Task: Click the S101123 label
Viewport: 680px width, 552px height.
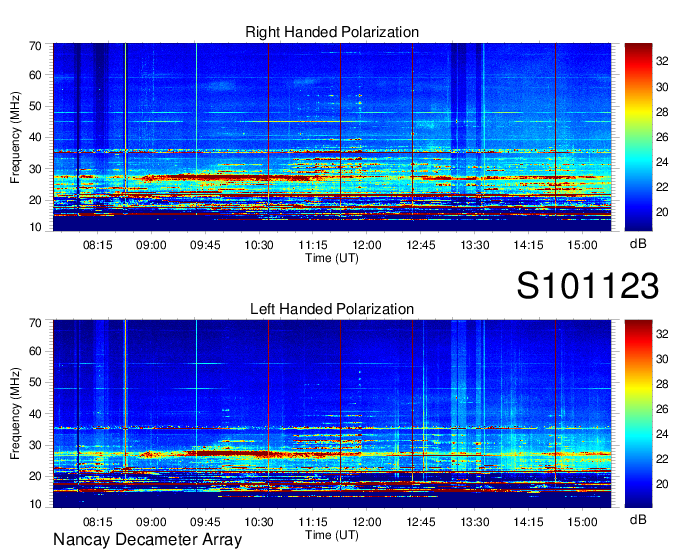Action: [x=588, y=286]
